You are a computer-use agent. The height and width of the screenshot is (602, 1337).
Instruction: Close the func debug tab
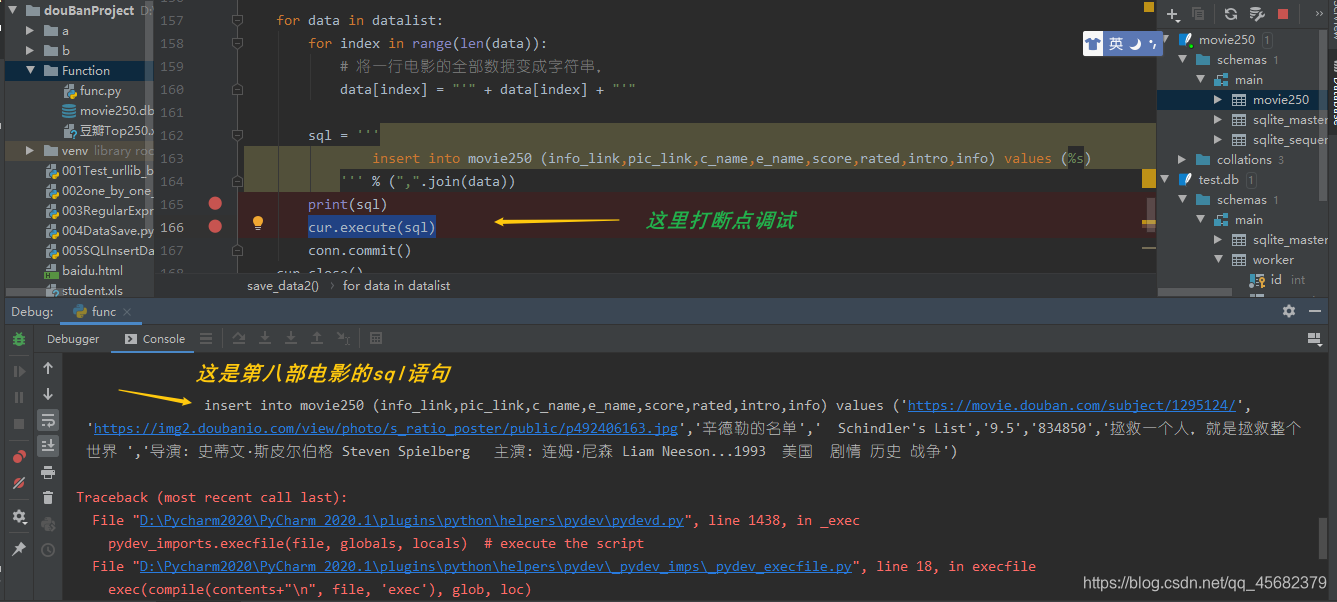pyautogui.click(x=127, y=312)
